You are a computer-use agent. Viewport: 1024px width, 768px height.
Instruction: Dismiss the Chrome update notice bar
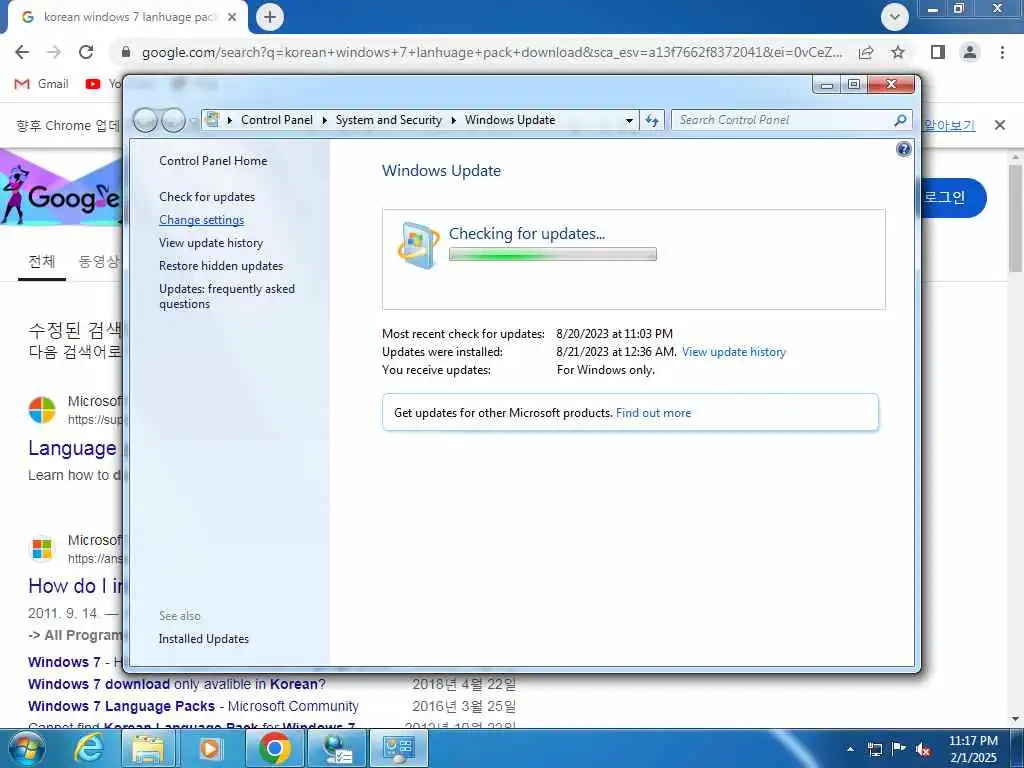tap(999, 125)
